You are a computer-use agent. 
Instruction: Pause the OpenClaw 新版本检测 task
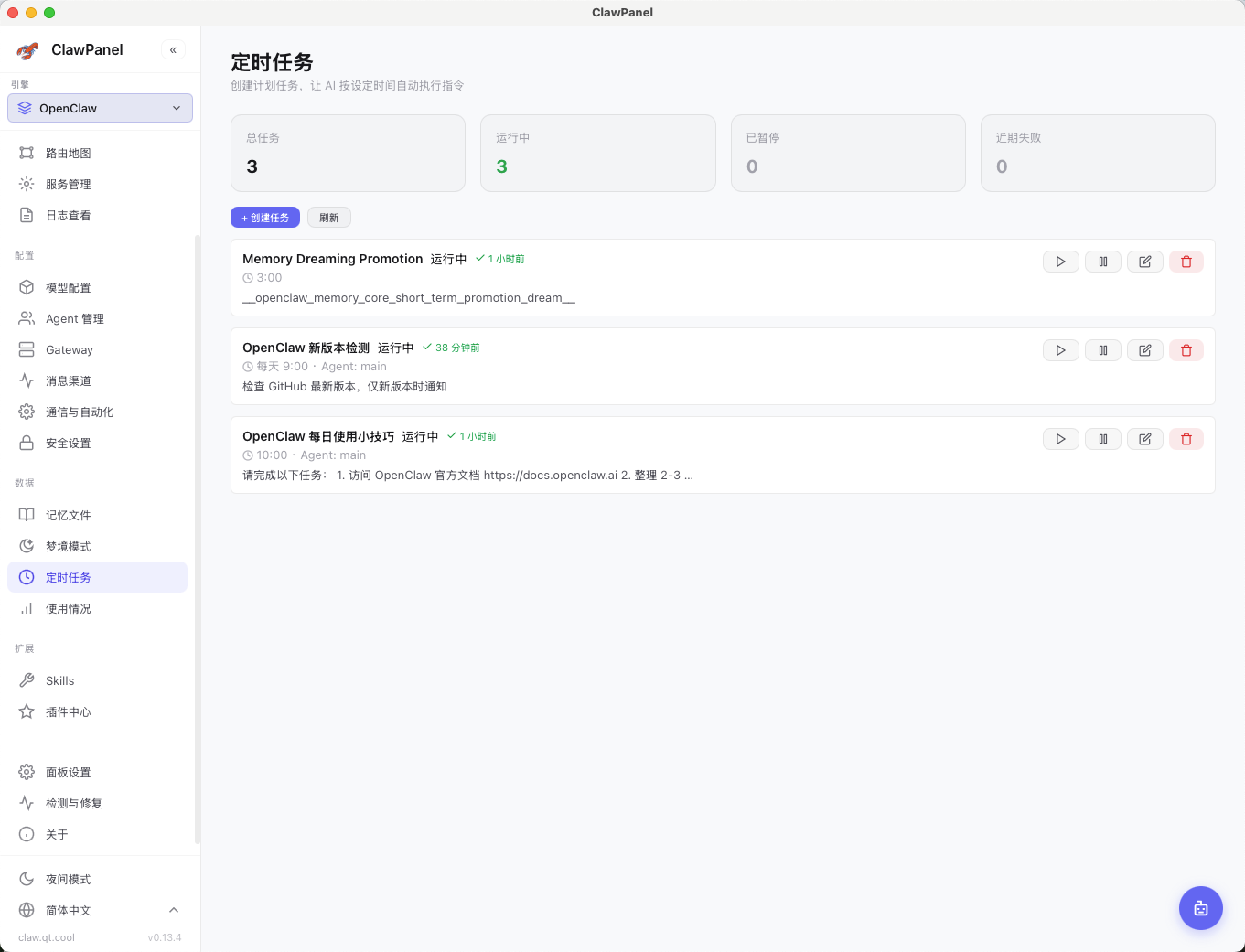1102,350
